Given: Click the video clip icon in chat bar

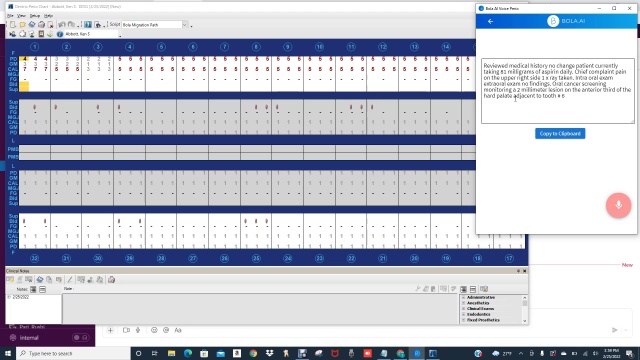Looking at the screenshot, I should [x=126, y=330].
